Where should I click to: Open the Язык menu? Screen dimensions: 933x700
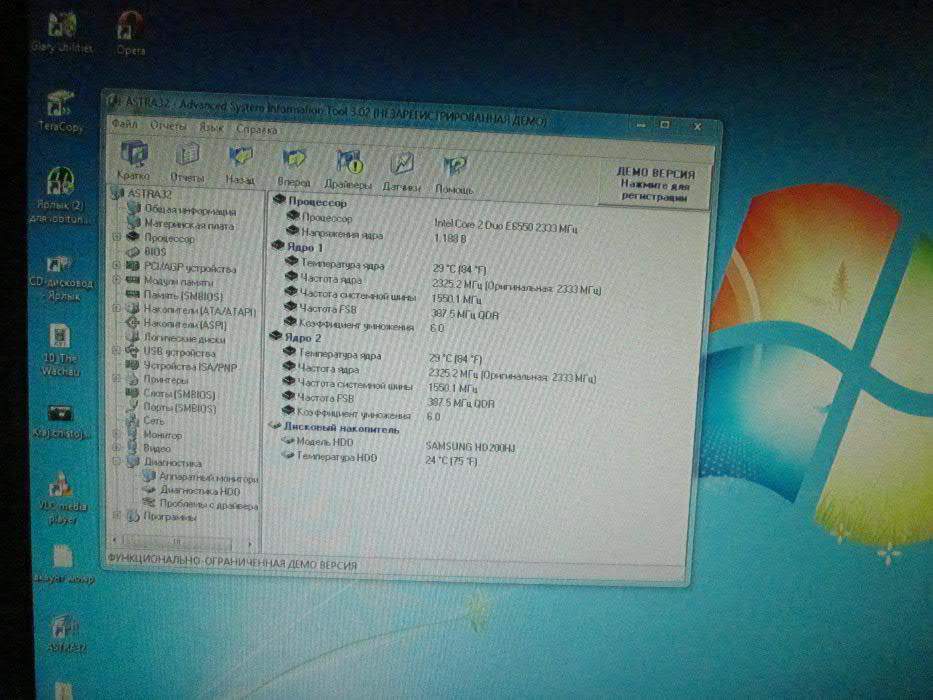click(211, 127)
